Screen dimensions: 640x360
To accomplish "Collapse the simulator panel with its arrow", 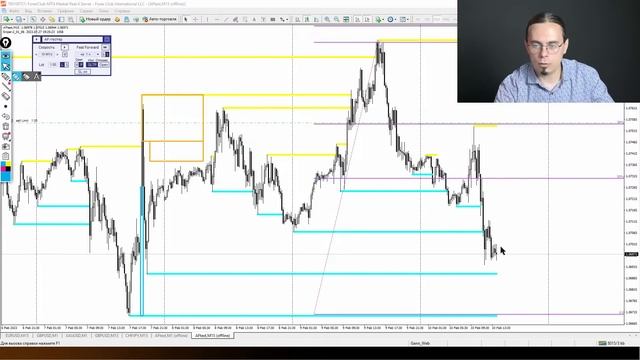I will 37,39.
